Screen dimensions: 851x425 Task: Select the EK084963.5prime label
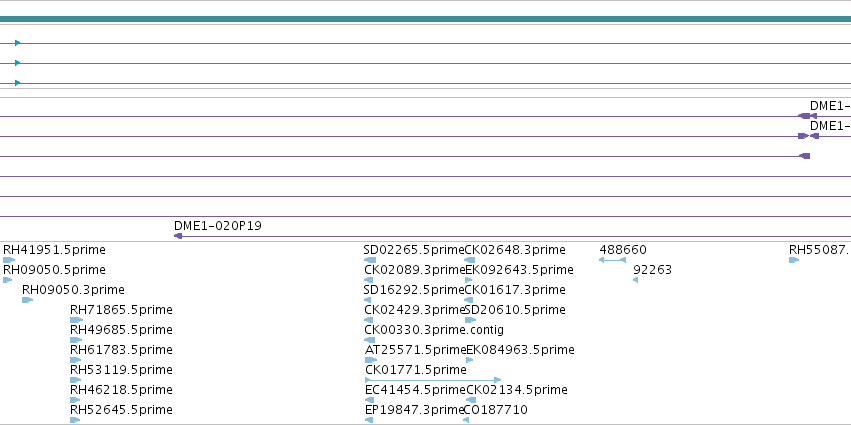click(520, 350)
